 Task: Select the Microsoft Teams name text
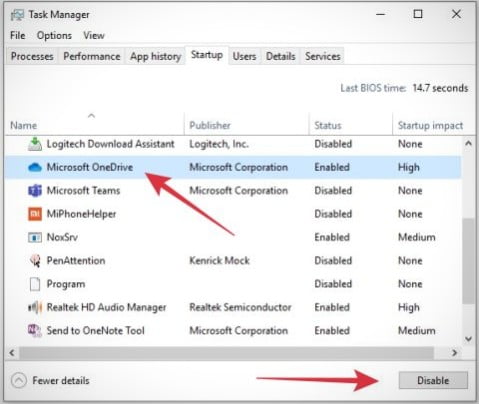[x=83, y=191]
